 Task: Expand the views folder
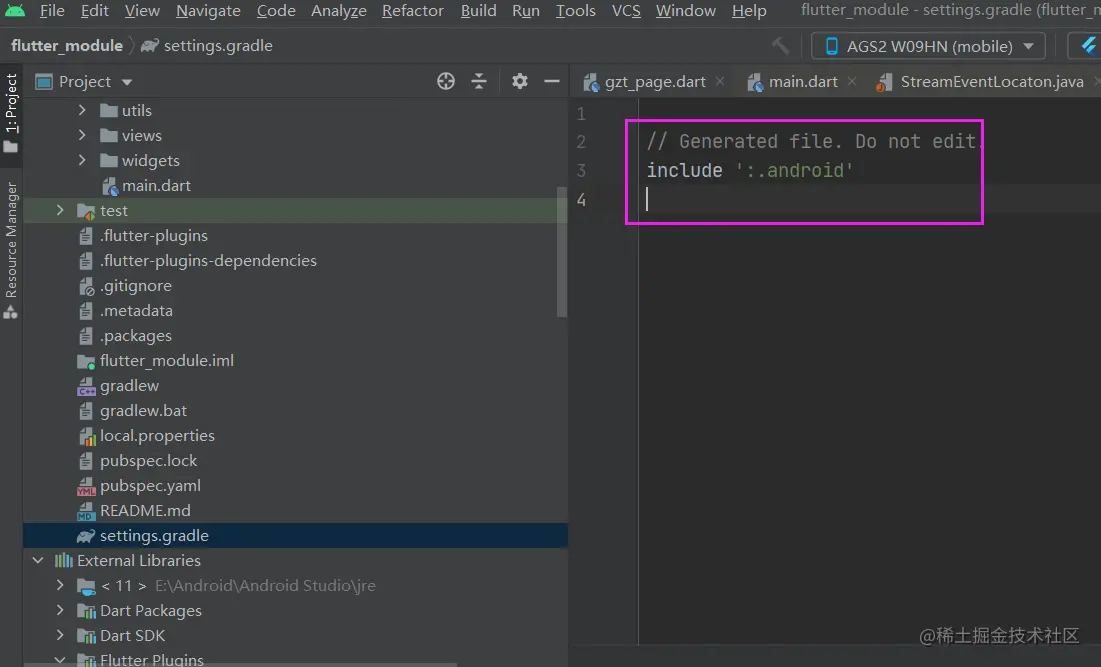pyautogui.click(x=82, y=135)
